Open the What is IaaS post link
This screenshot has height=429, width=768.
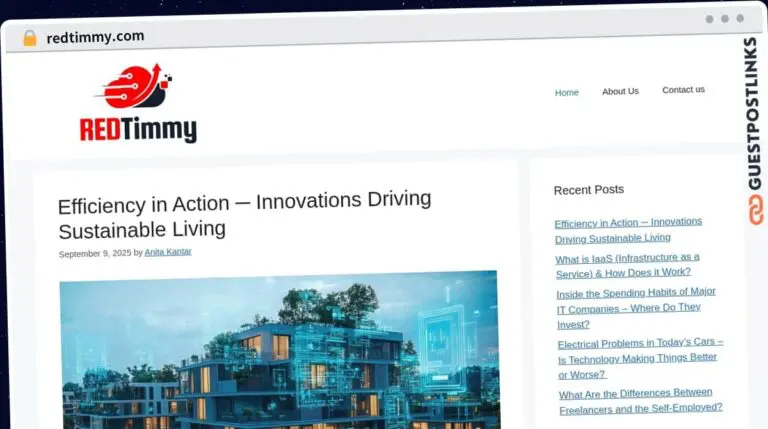click(x=627, y=265)
